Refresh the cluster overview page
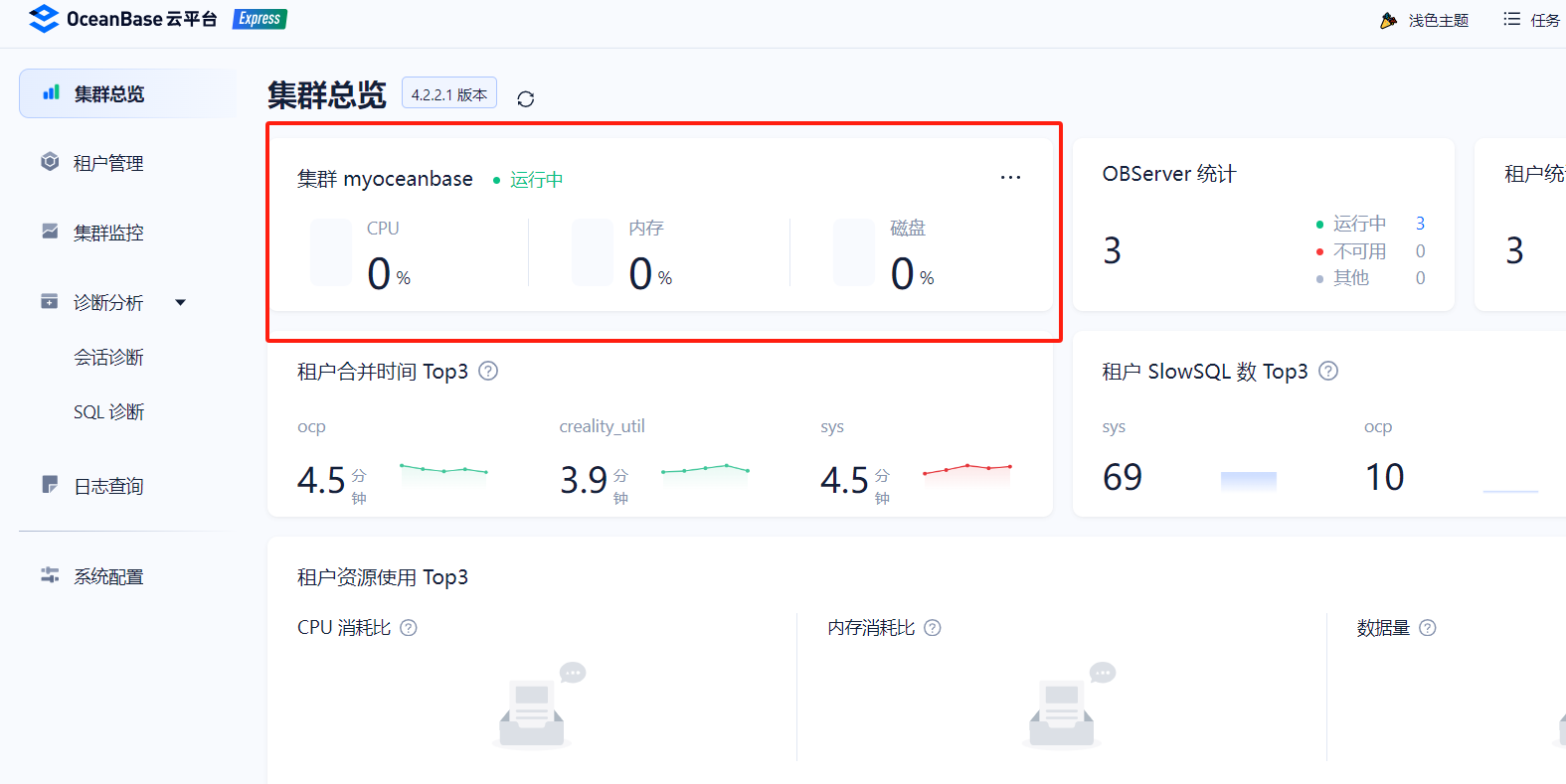This screenshot has width=1566, height=784. (526, 98)
